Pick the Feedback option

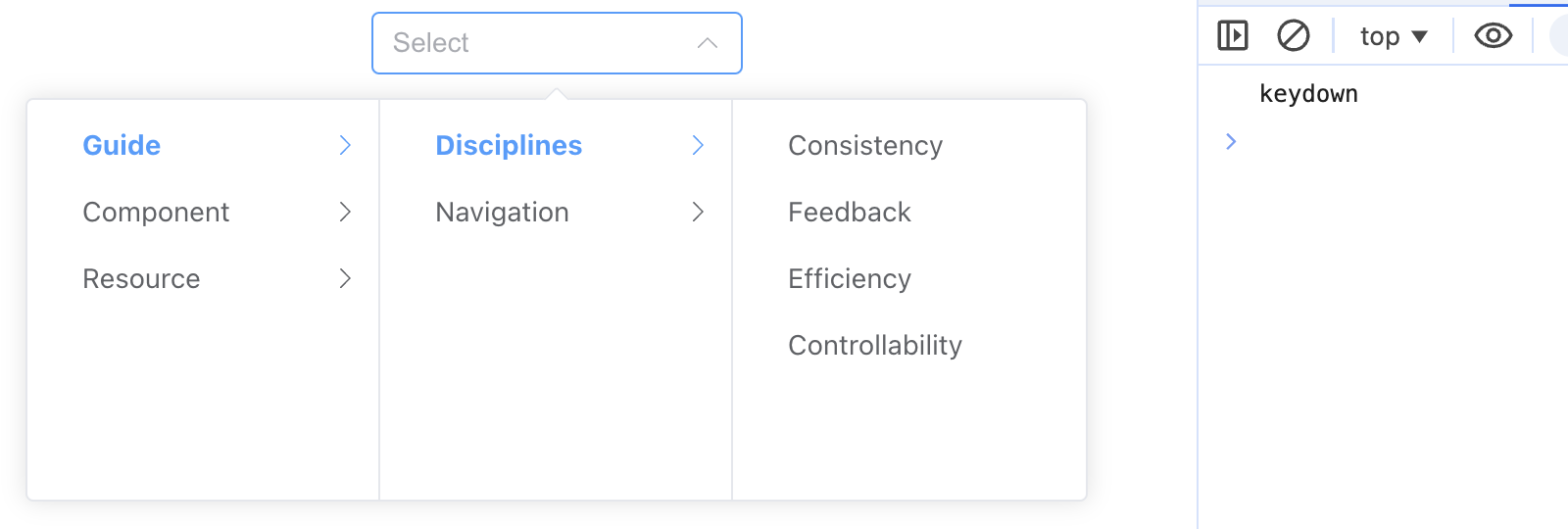tap(909, 212)
